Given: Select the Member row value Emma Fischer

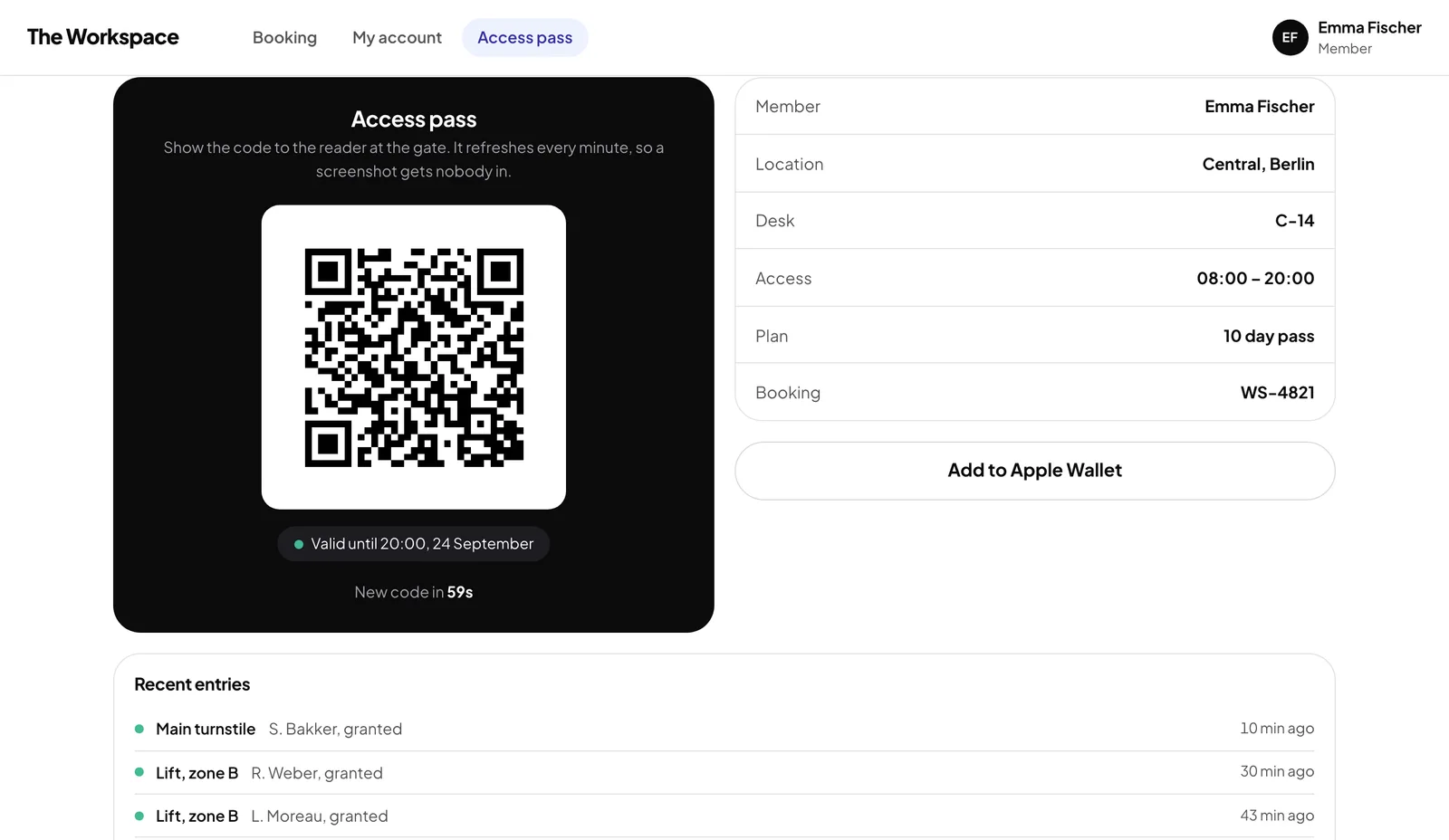Looking at the screenshot, I should tap(1259, 106).
